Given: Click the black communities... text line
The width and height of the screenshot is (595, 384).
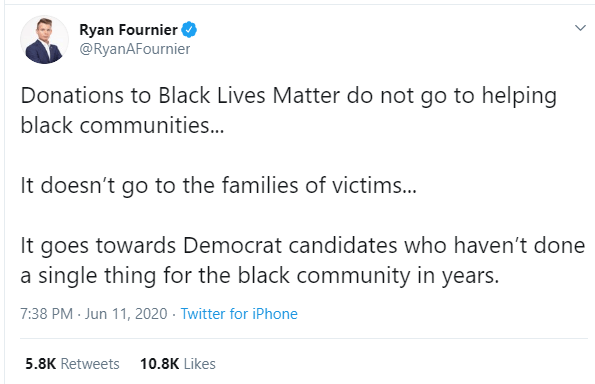Looking at the screenshot, I should 122,125.
